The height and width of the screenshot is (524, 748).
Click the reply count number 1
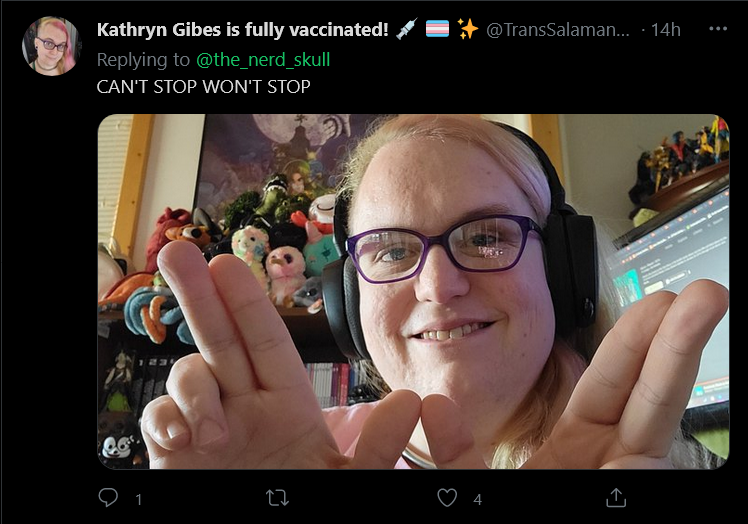click(138, 500)
